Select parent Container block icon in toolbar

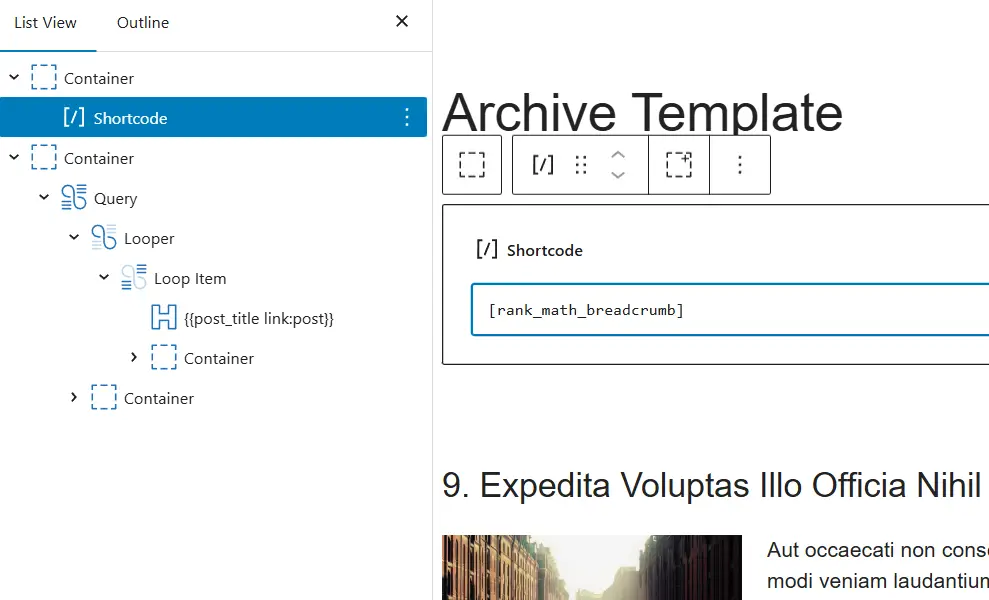[x=471, y=165]
